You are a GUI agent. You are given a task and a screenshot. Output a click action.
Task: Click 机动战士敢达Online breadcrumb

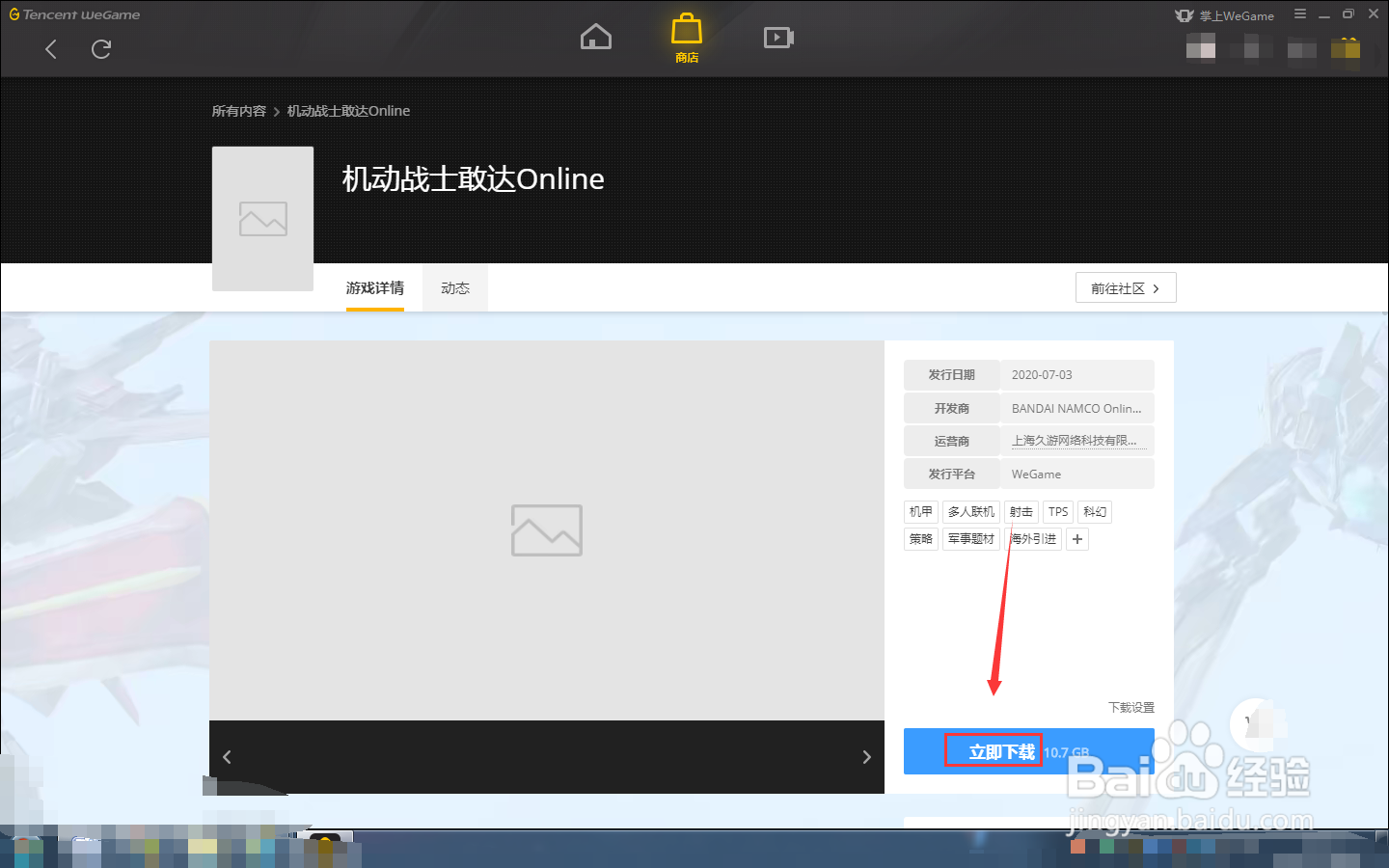pyautogui.click(x=348, y=111)
